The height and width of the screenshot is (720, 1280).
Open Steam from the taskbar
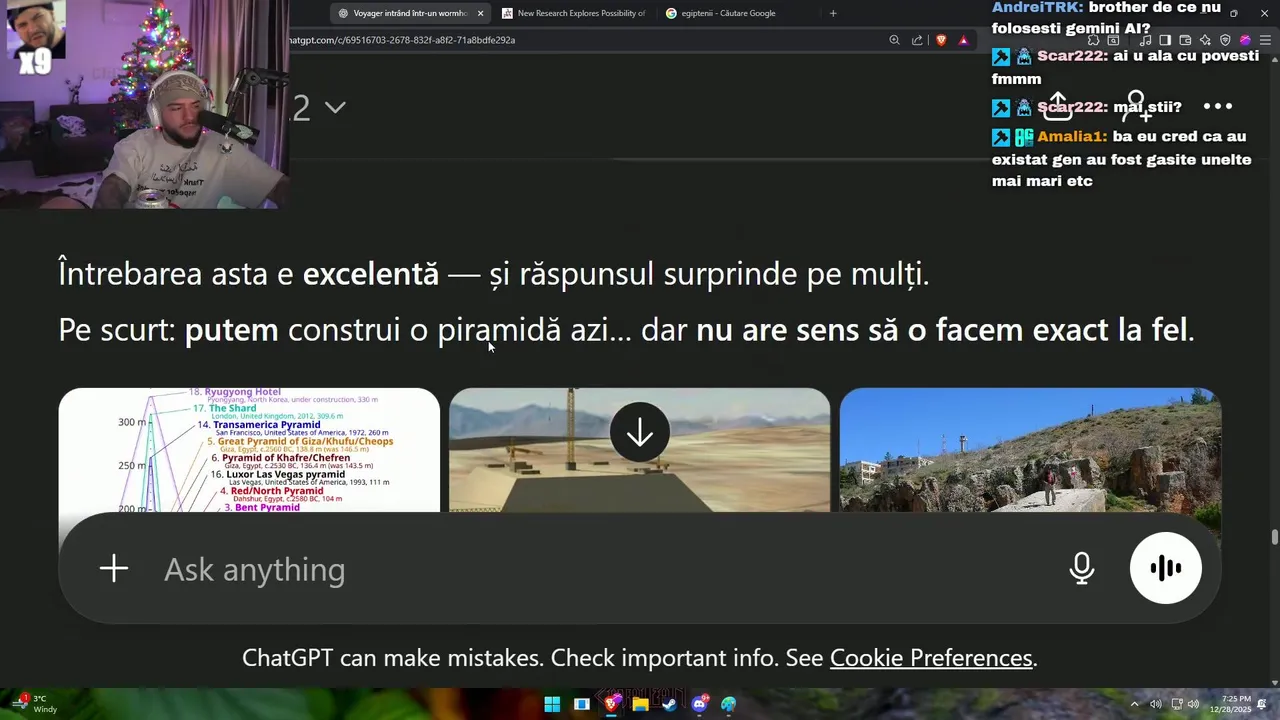[x=669, y=704]
